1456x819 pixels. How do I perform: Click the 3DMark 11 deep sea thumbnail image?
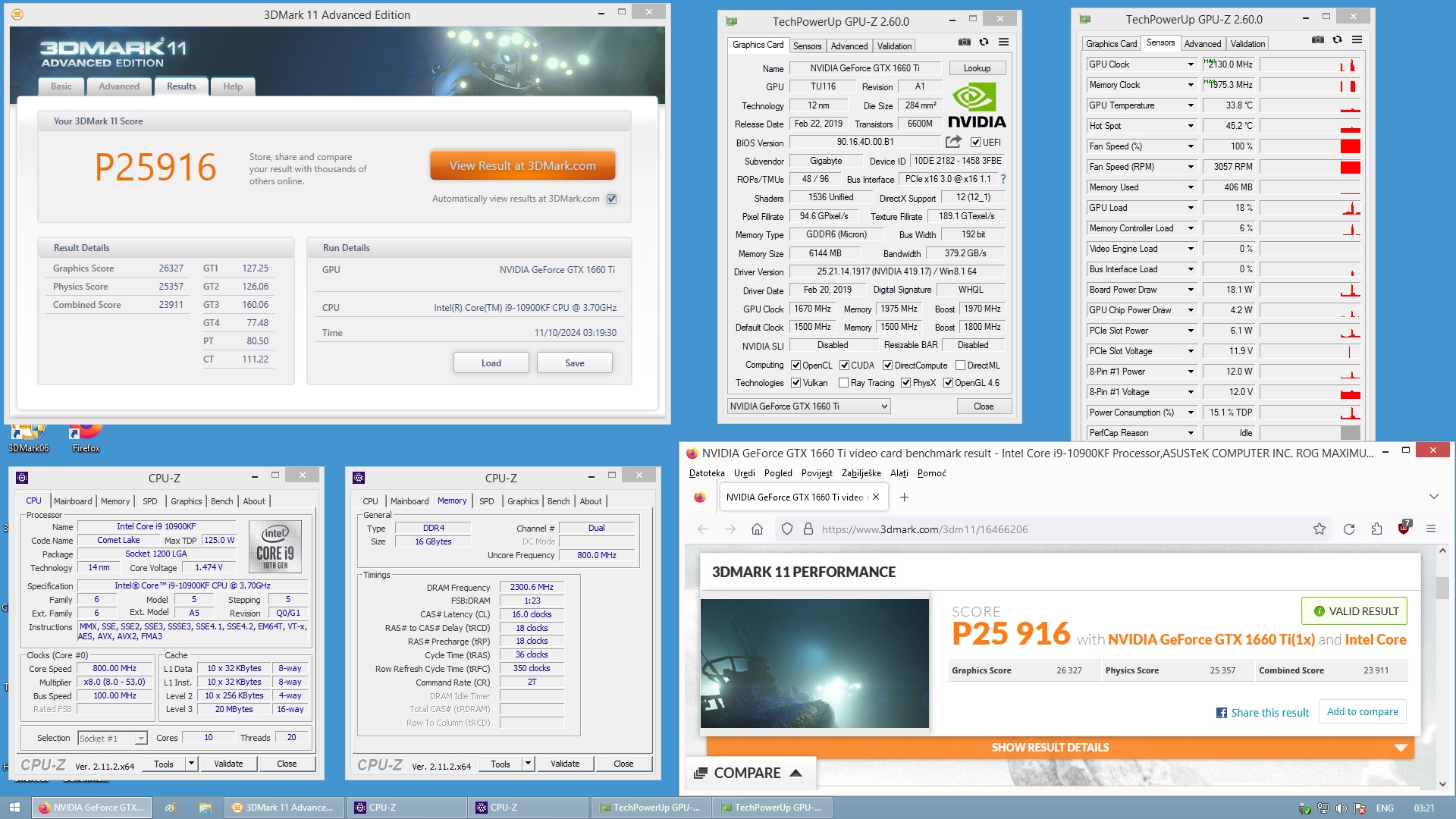pyautogui.click(x=814, y=664)
